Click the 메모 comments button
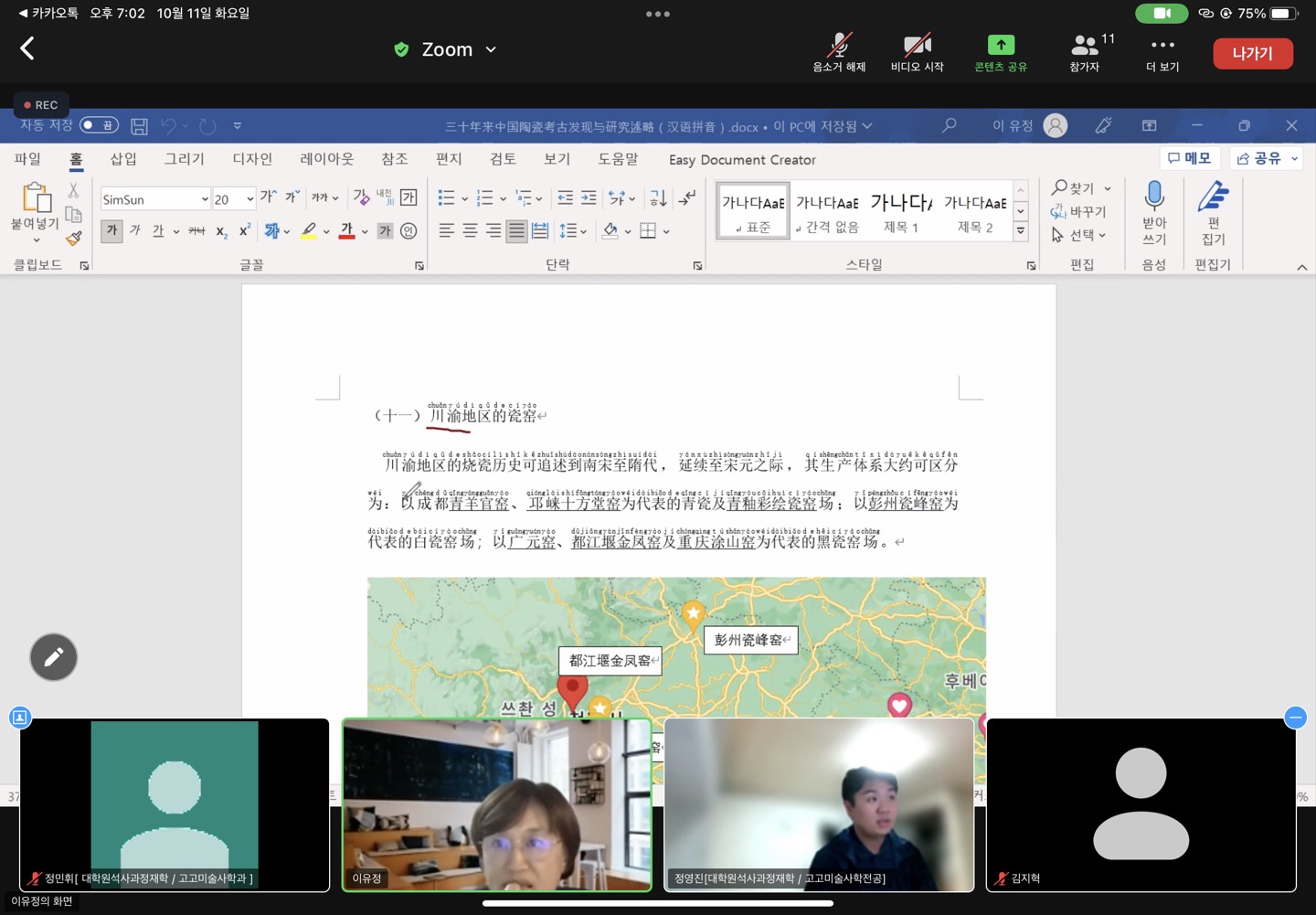 [x=1190, y=158]
